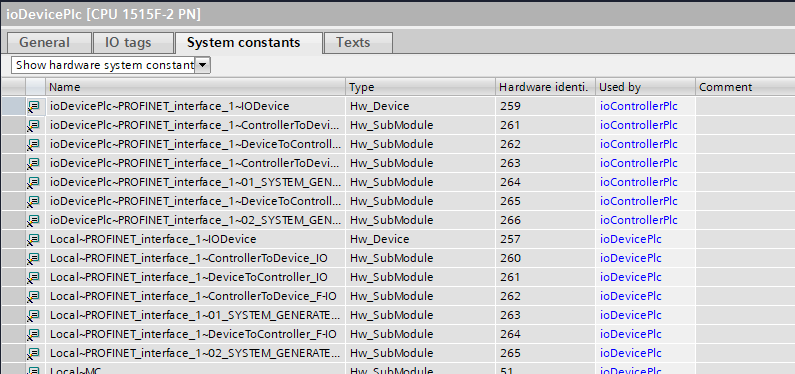This screenshot has height=374, width=795.
Task: Select Local~PROFINET_interface_1~ControllerToDevice_F-IO name
Action: click(x=196, y=296)
